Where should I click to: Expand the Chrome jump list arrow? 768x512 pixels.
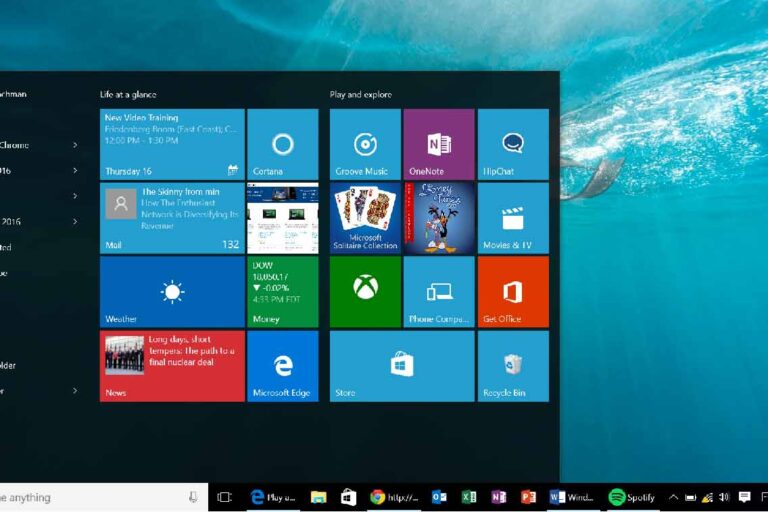(75, 144)
